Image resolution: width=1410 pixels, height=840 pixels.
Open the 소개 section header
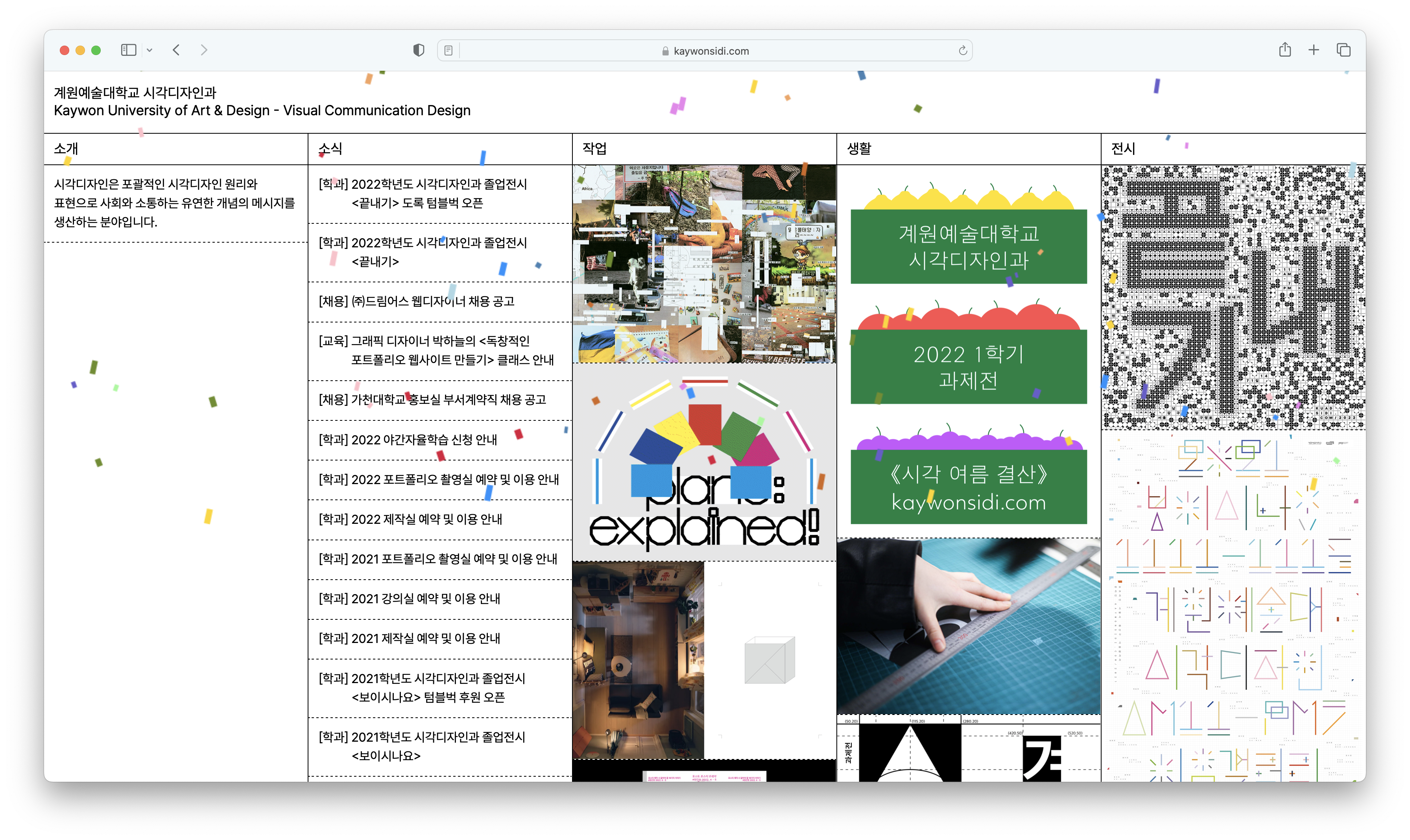(x=66, y=149)
